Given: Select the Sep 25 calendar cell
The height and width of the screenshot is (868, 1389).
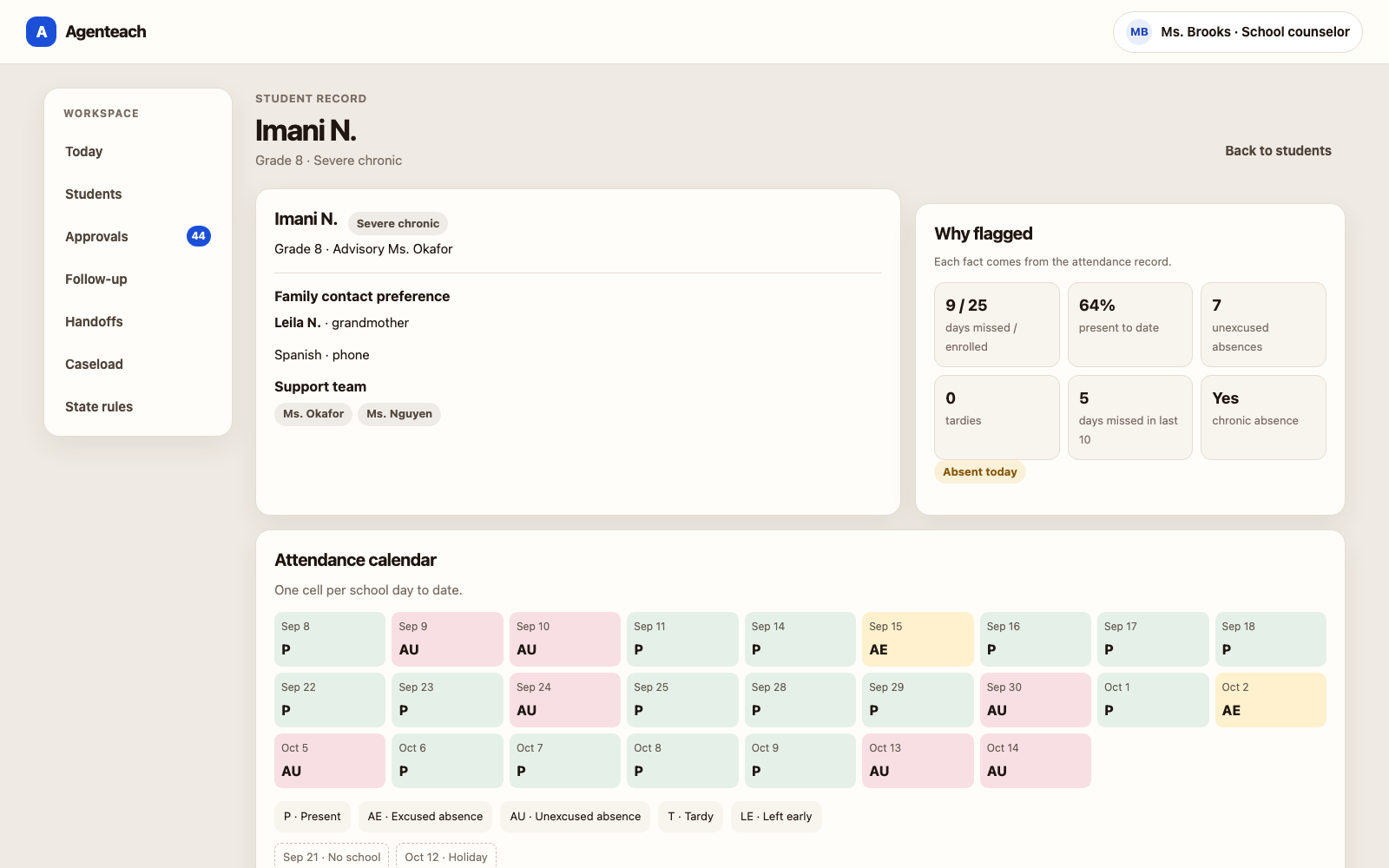Looking at the screenshot, I should [x=682, y=700].
